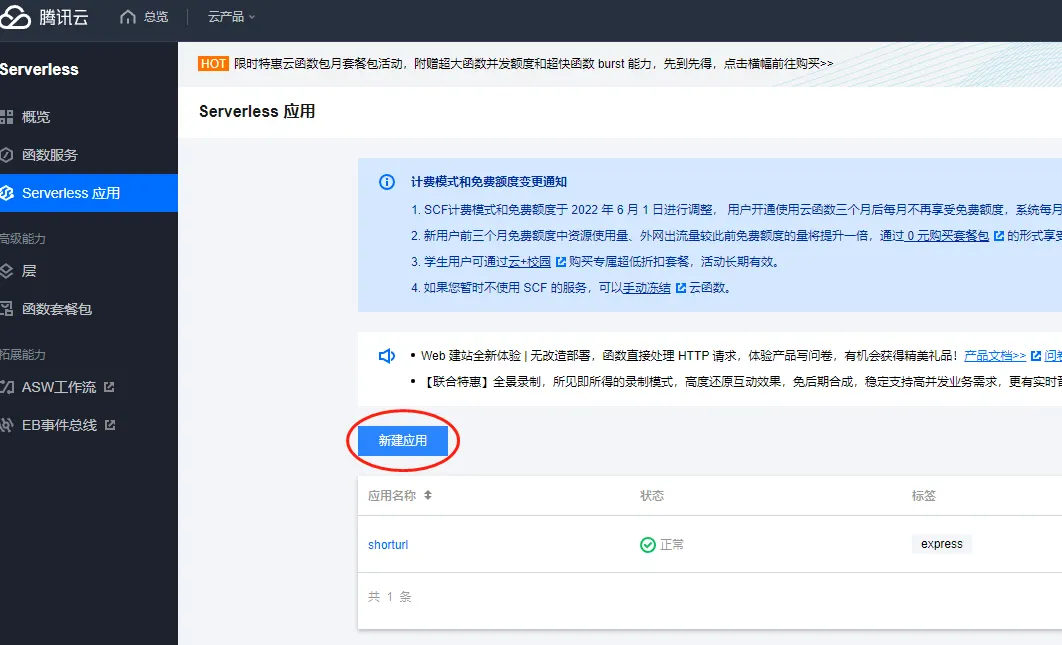Click the Serverless 应用 sidebar icon
1062x645 pixels.
pyautogui.click(x=6, y=193)
